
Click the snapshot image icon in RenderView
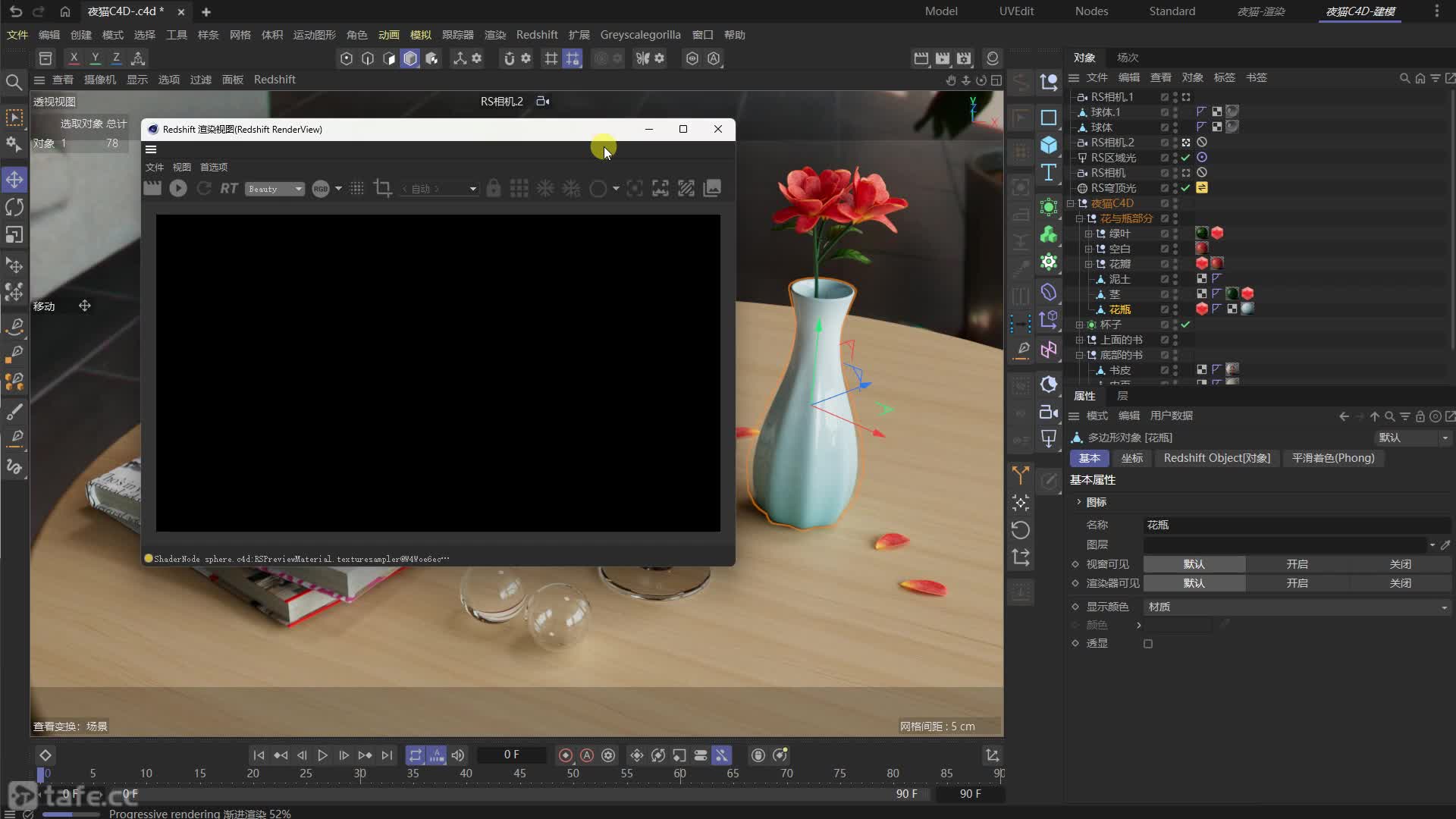[x=712, y=188]
